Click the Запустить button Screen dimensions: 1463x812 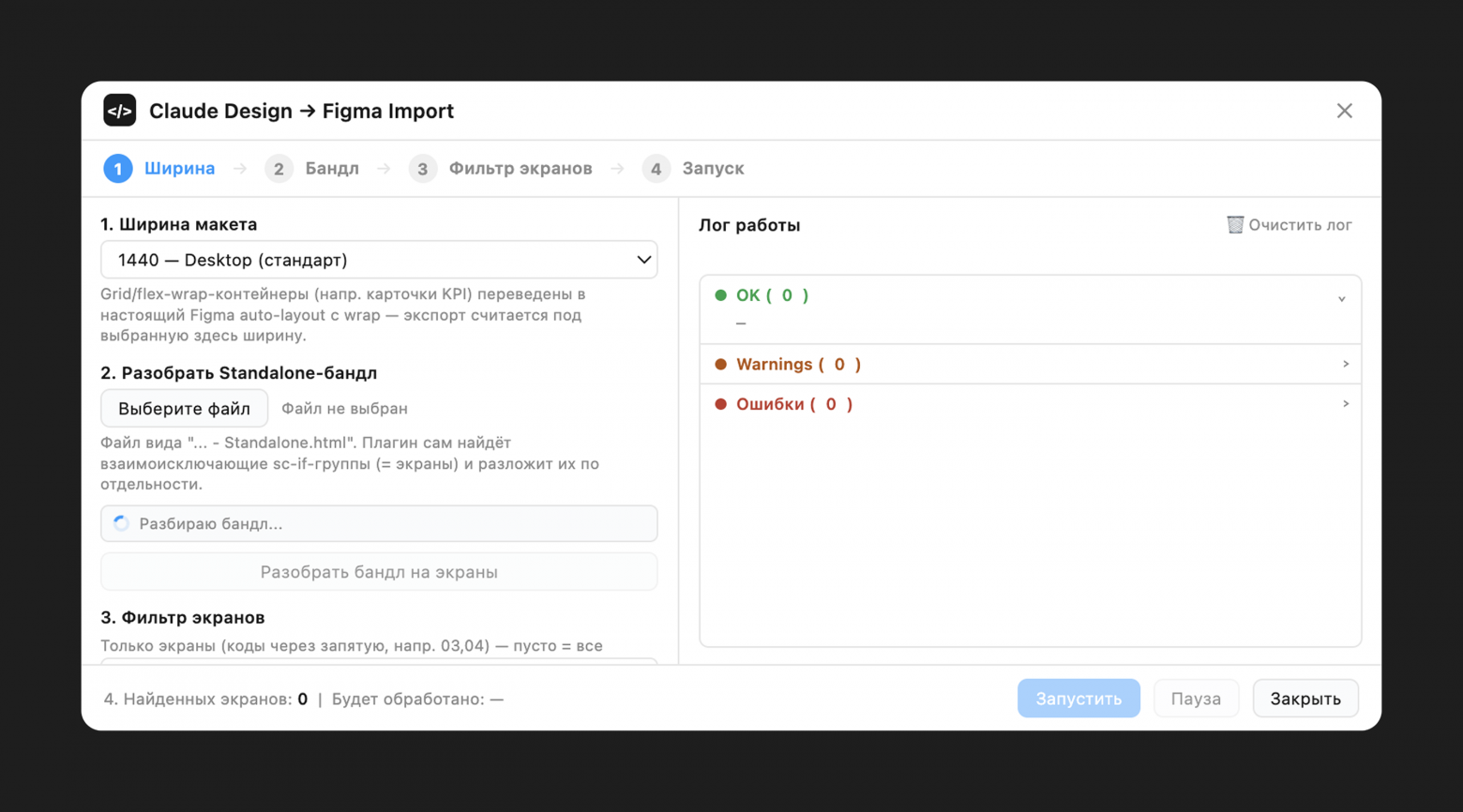(x=1078, y=699)
